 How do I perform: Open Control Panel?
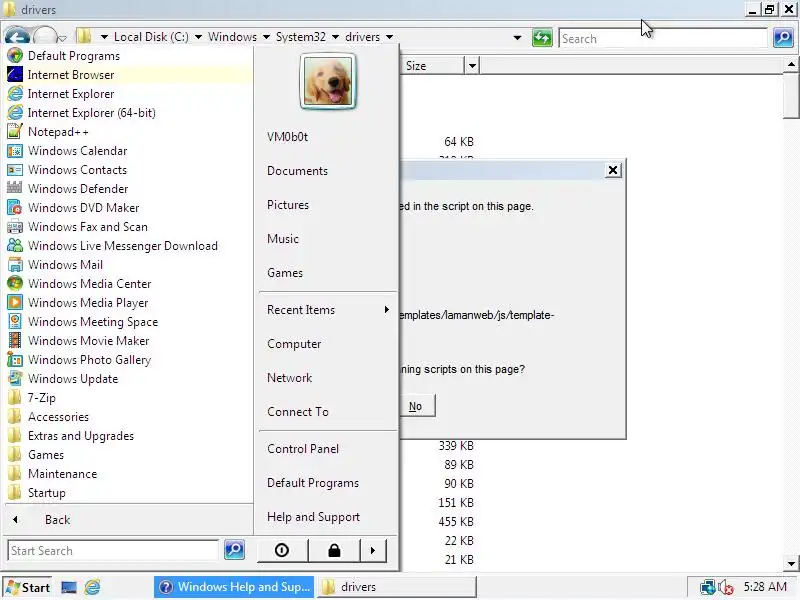point(303,449)
